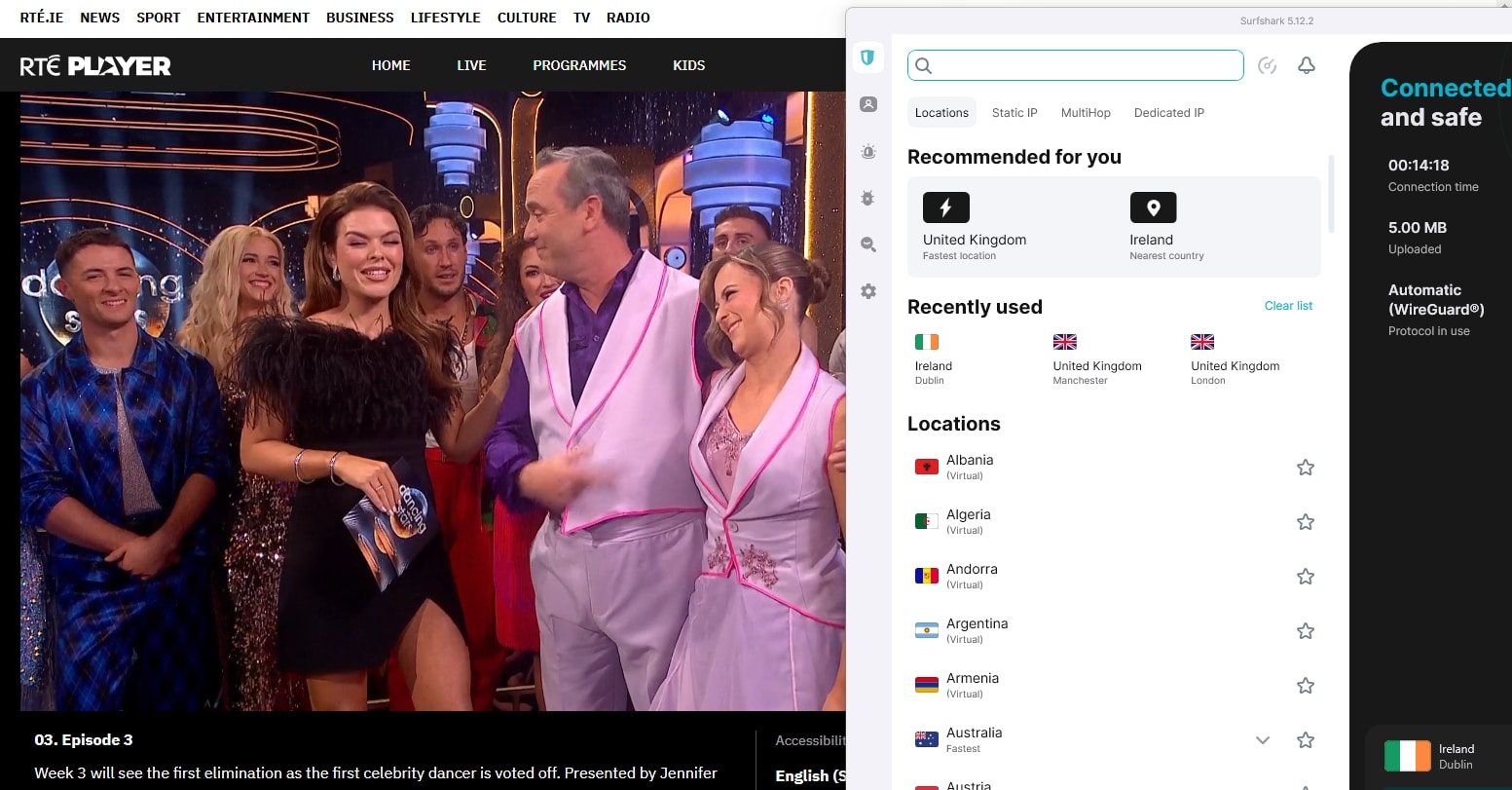Switch to the Locations tab

[x=941, y=113]
